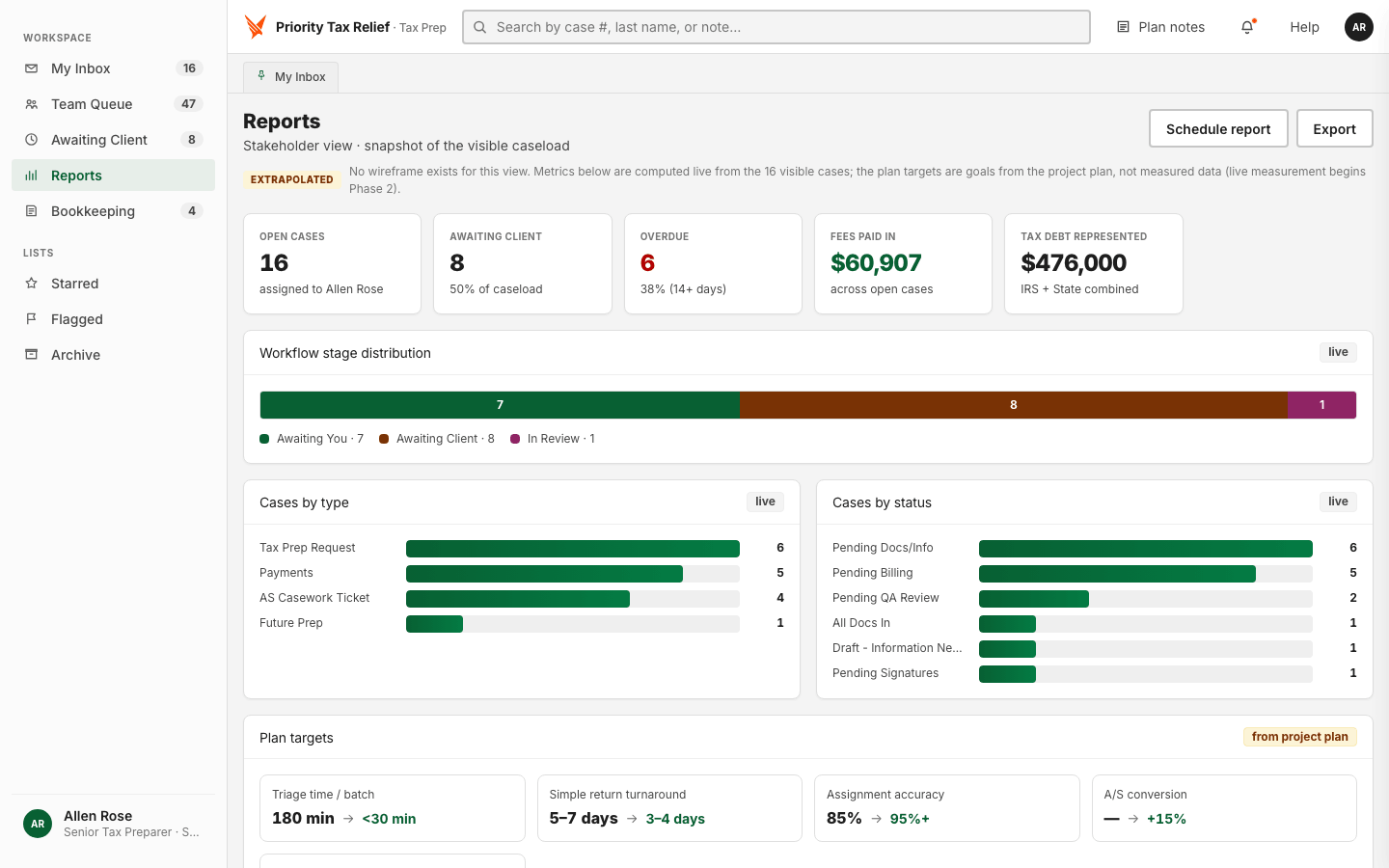The height and width of the screenshot is (868, 1389).
Task: Open the Starred list
Action: pyautogui.click(x=113, y=284)
